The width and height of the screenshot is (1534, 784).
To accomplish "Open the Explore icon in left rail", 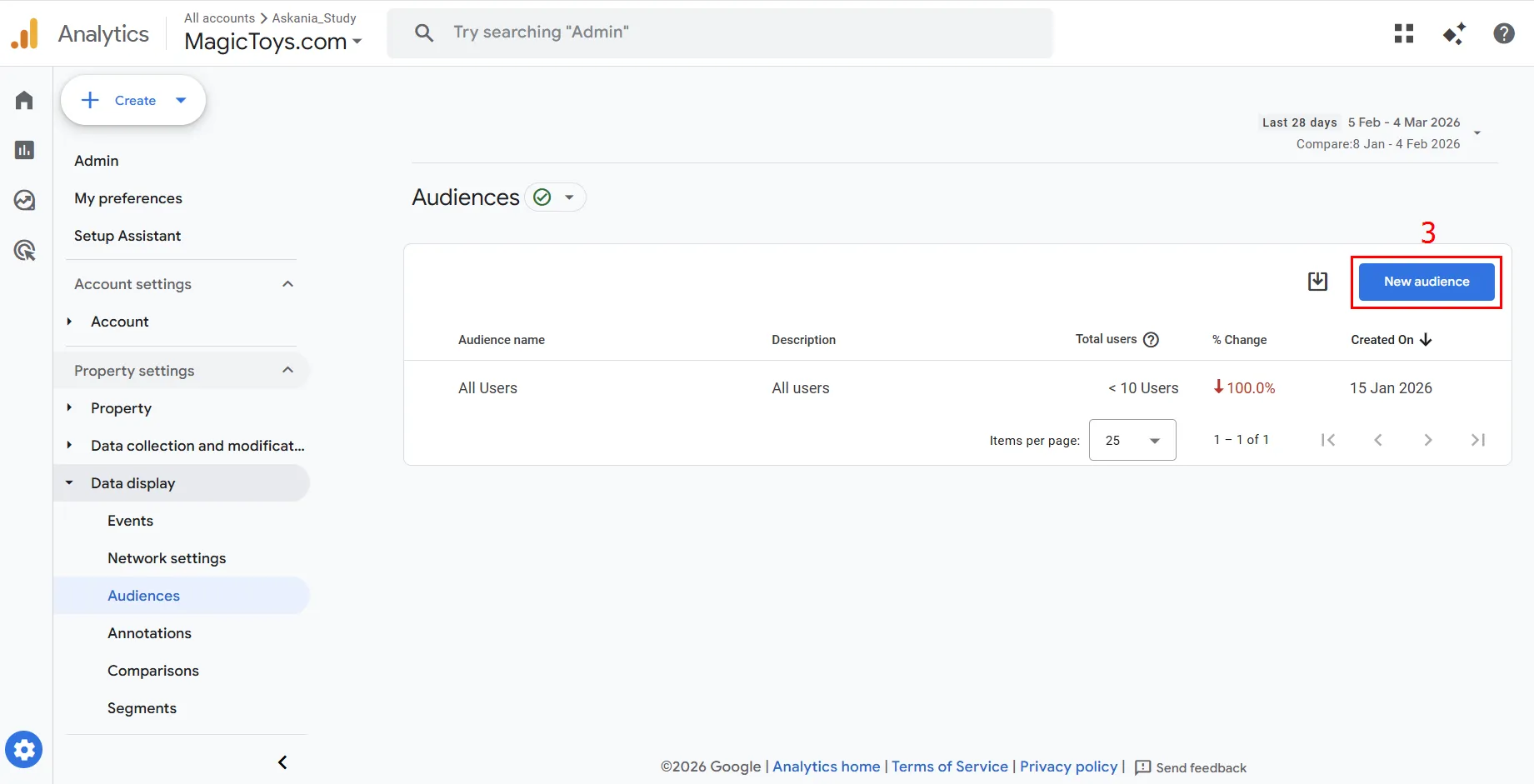I will pyautogui.click(x=24, y=200).
